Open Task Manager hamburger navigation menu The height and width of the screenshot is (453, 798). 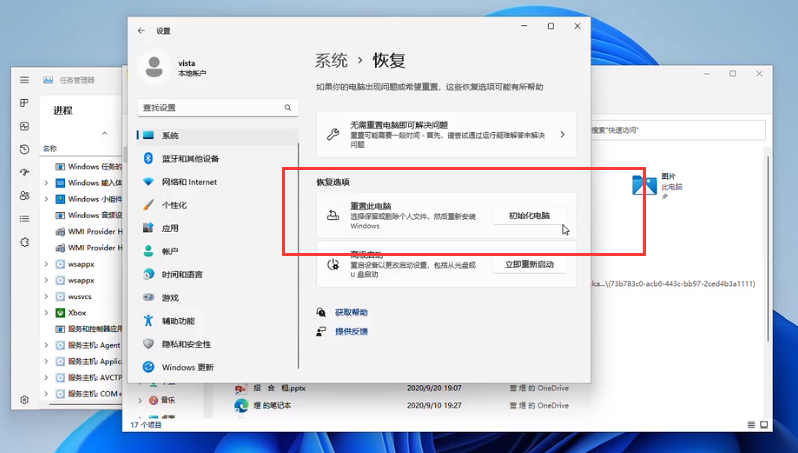24,103
